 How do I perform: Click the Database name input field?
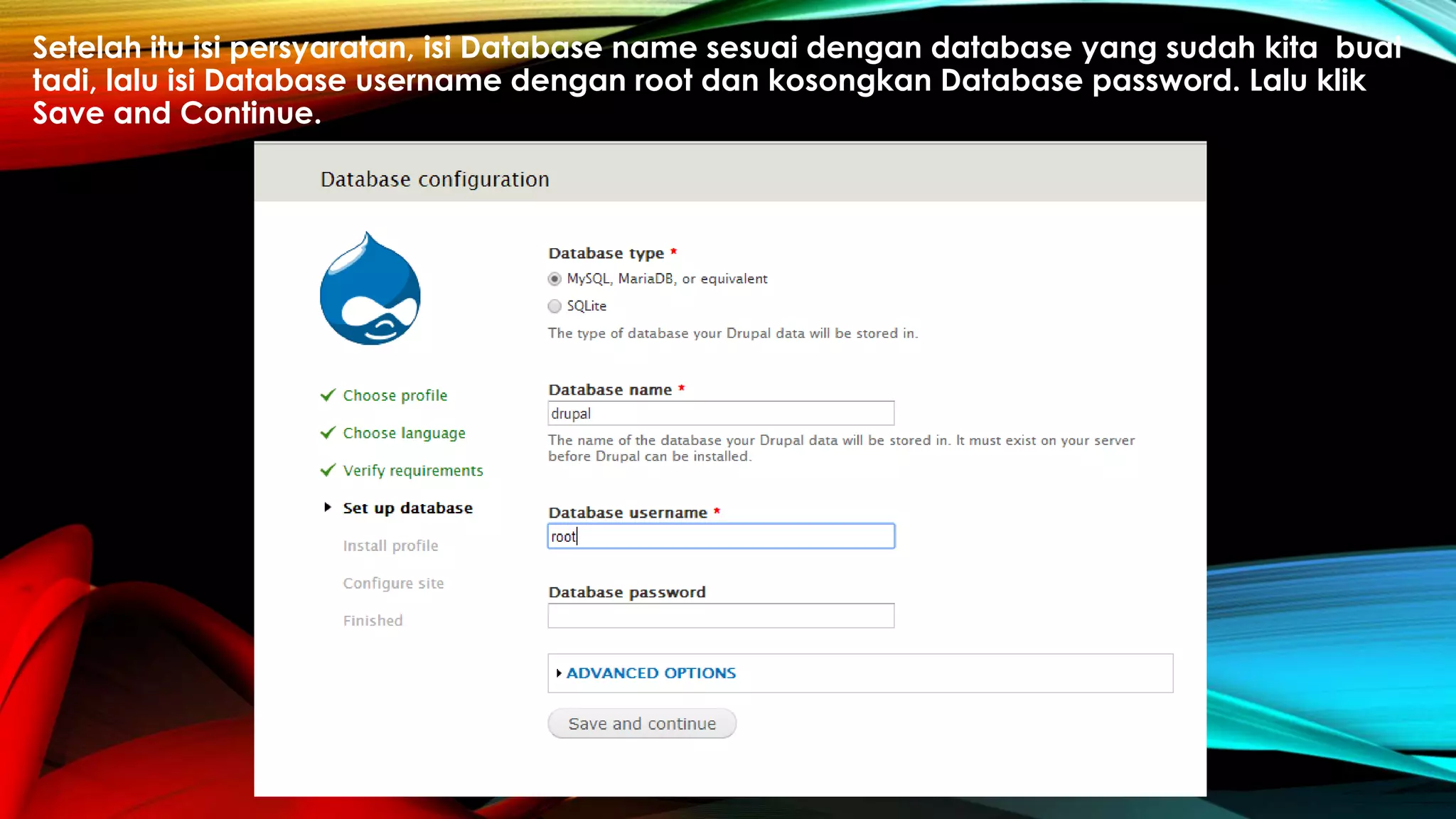pyautogui.click(x=721, y=414)
